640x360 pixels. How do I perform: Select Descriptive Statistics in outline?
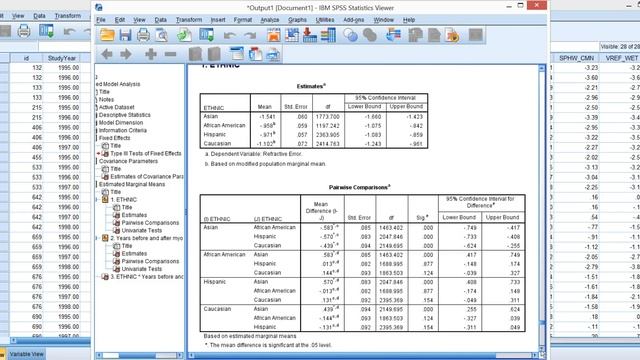coord(124,115)
